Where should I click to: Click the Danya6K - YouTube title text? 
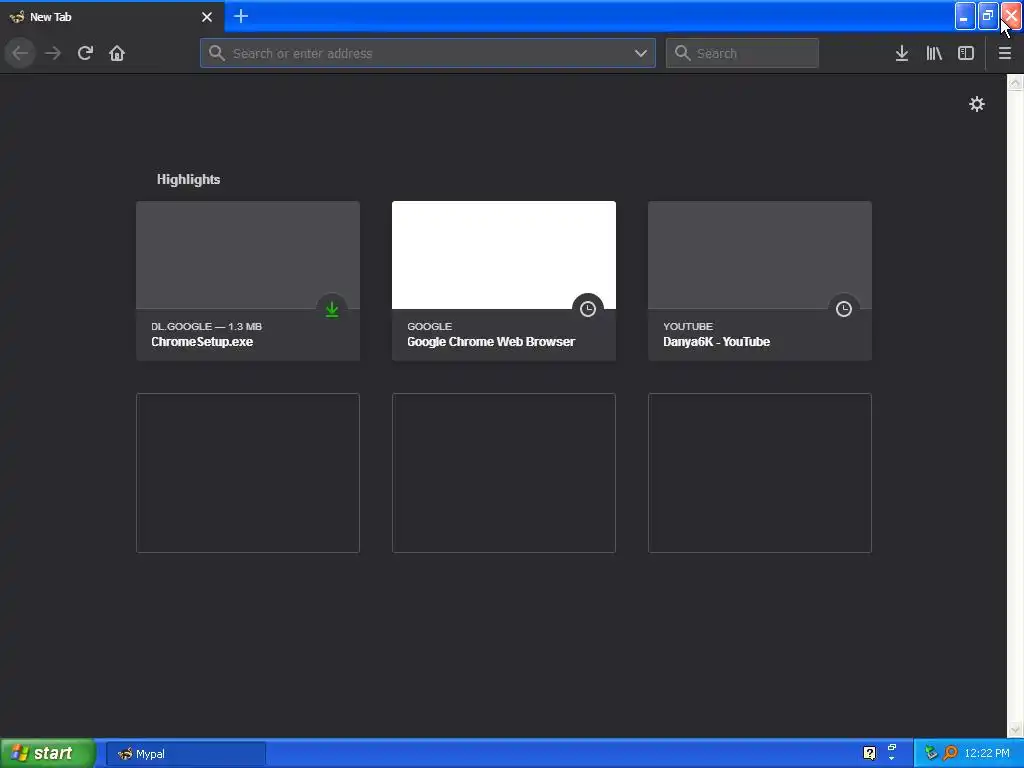pos(716,342)
